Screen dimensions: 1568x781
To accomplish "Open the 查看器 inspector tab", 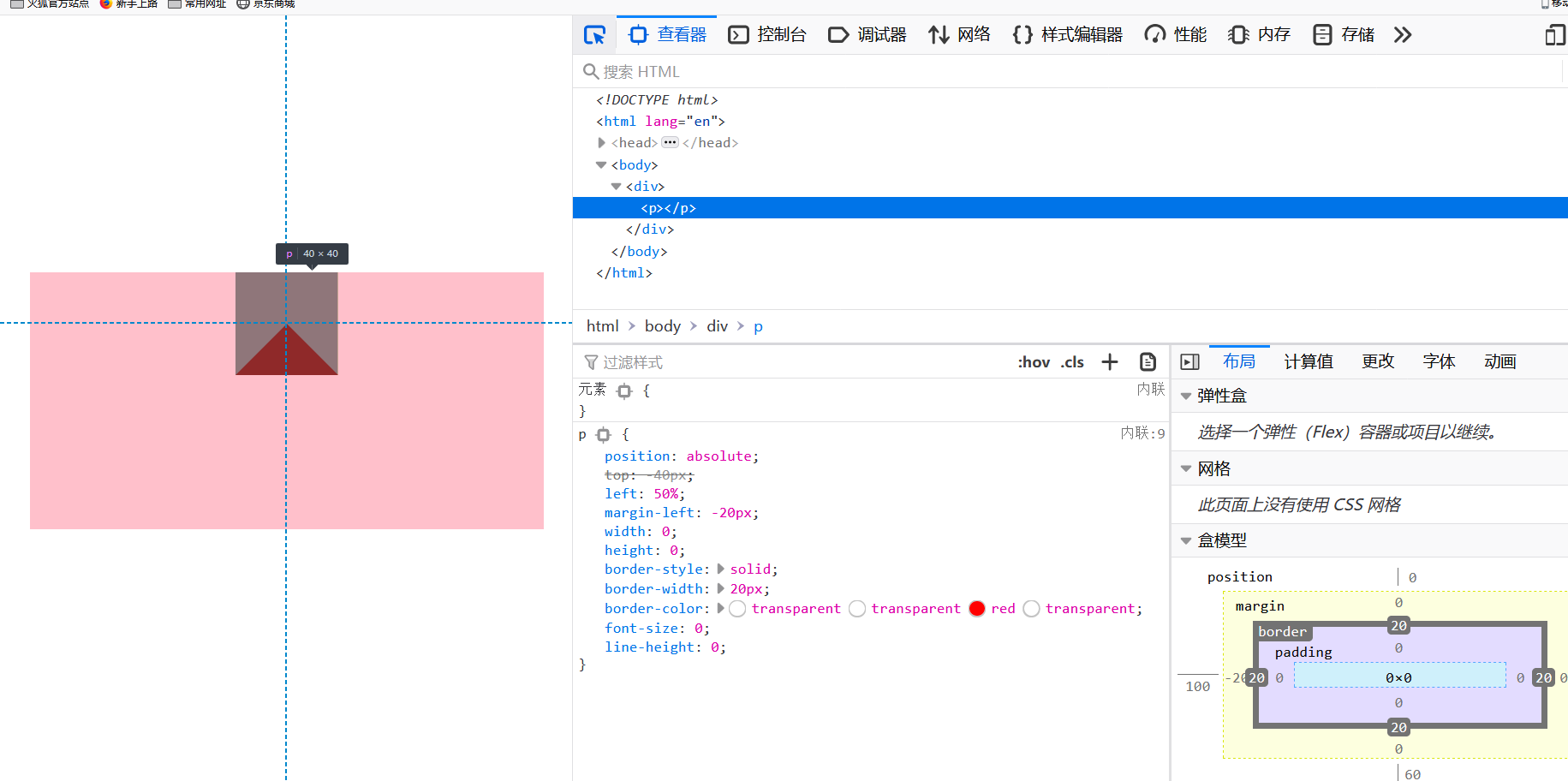I will [x=667, y=35].
